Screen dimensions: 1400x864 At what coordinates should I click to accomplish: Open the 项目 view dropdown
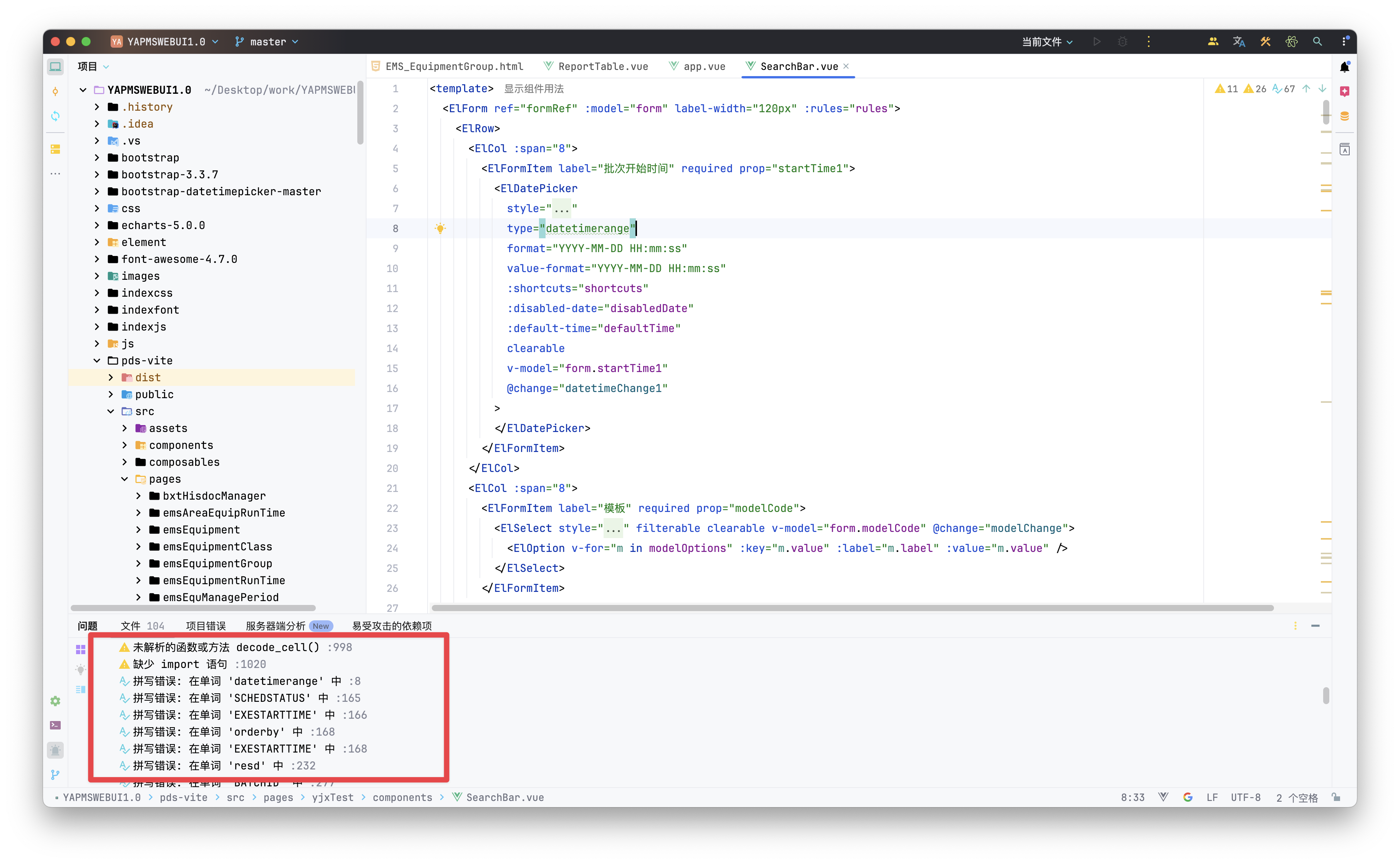(93, 67)
